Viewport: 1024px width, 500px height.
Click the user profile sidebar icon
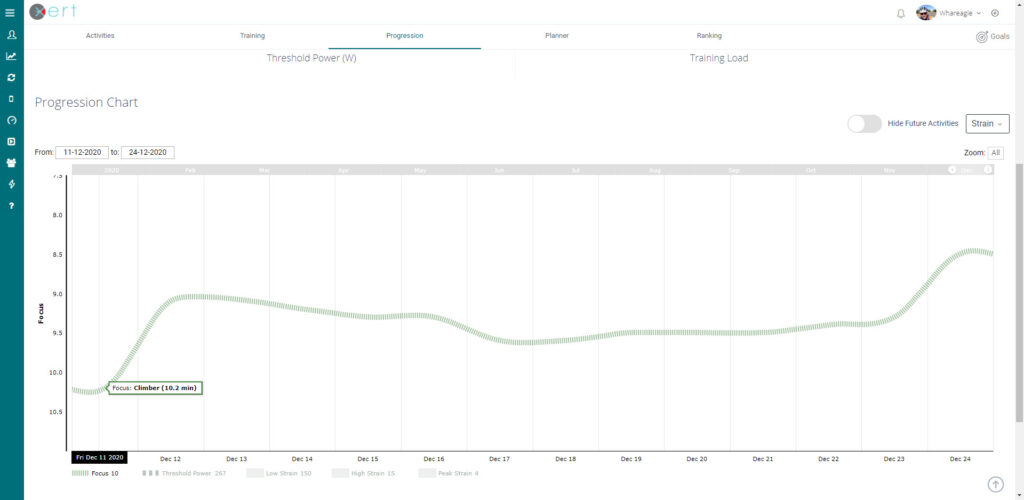click(x=11, y=35)
